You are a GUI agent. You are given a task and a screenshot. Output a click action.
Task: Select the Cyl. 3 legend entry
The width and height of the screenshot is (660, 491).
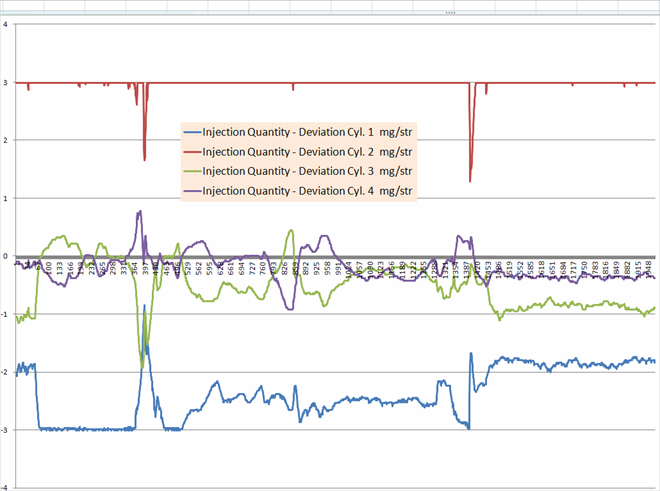pyautogui.click(x=298, y=171)
